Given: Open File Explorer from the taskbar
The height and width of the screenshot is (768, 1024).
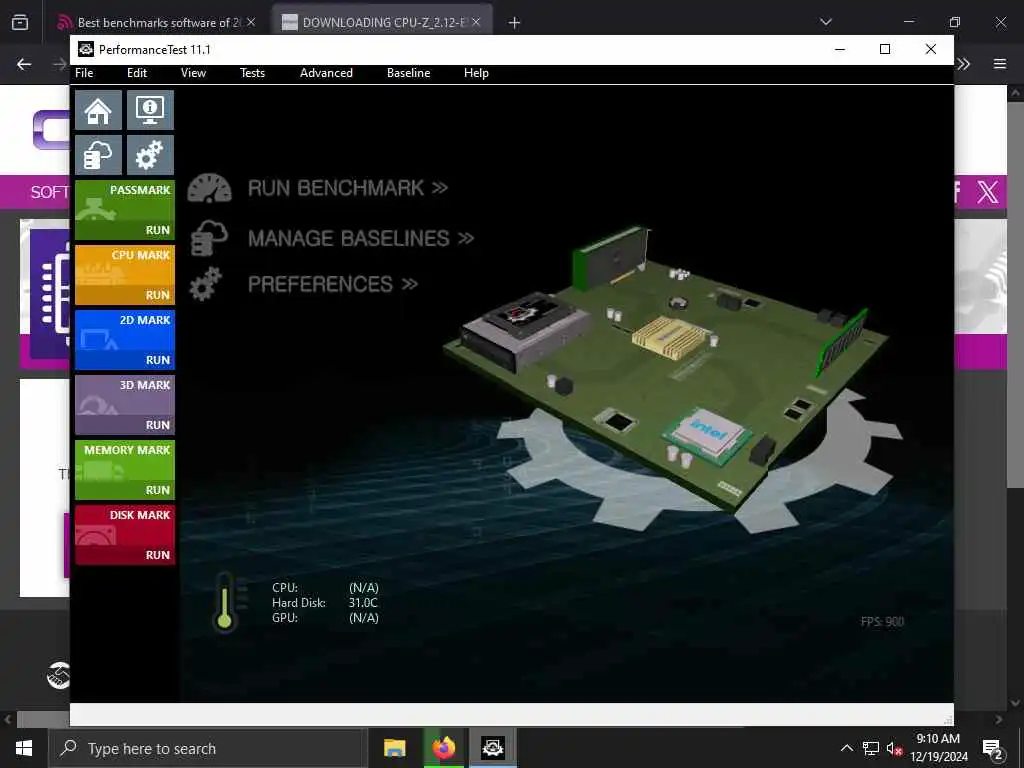Looking at the screenshot, I should [x=394, y=748].
